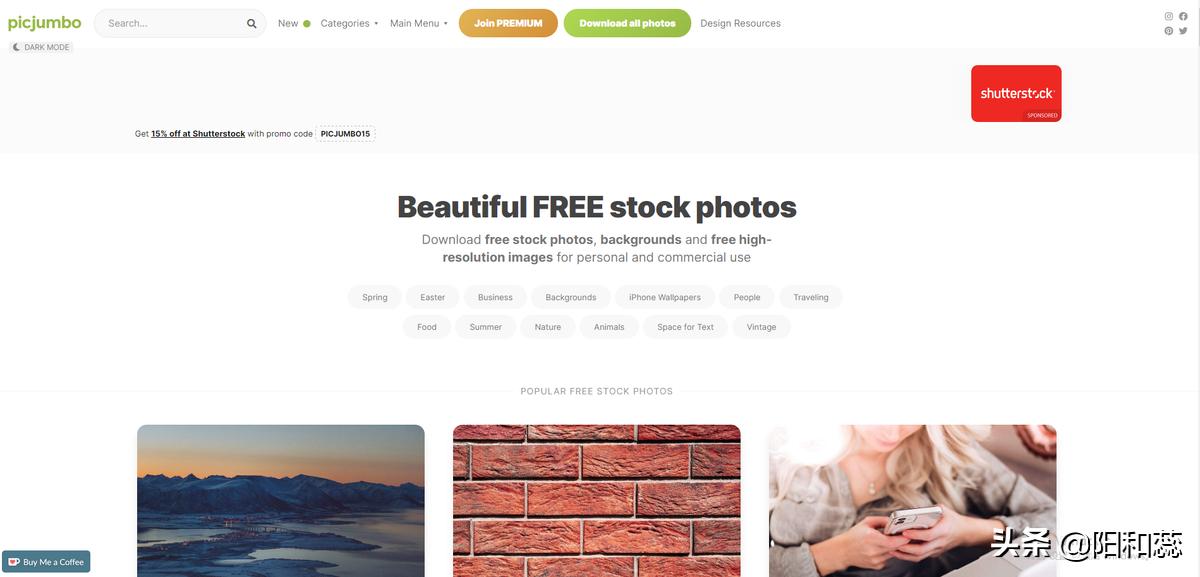Image resolution: width=1200 pixels, height=577 pixels.
Task: Open the New photos menu item
Action: click(288, 23)
